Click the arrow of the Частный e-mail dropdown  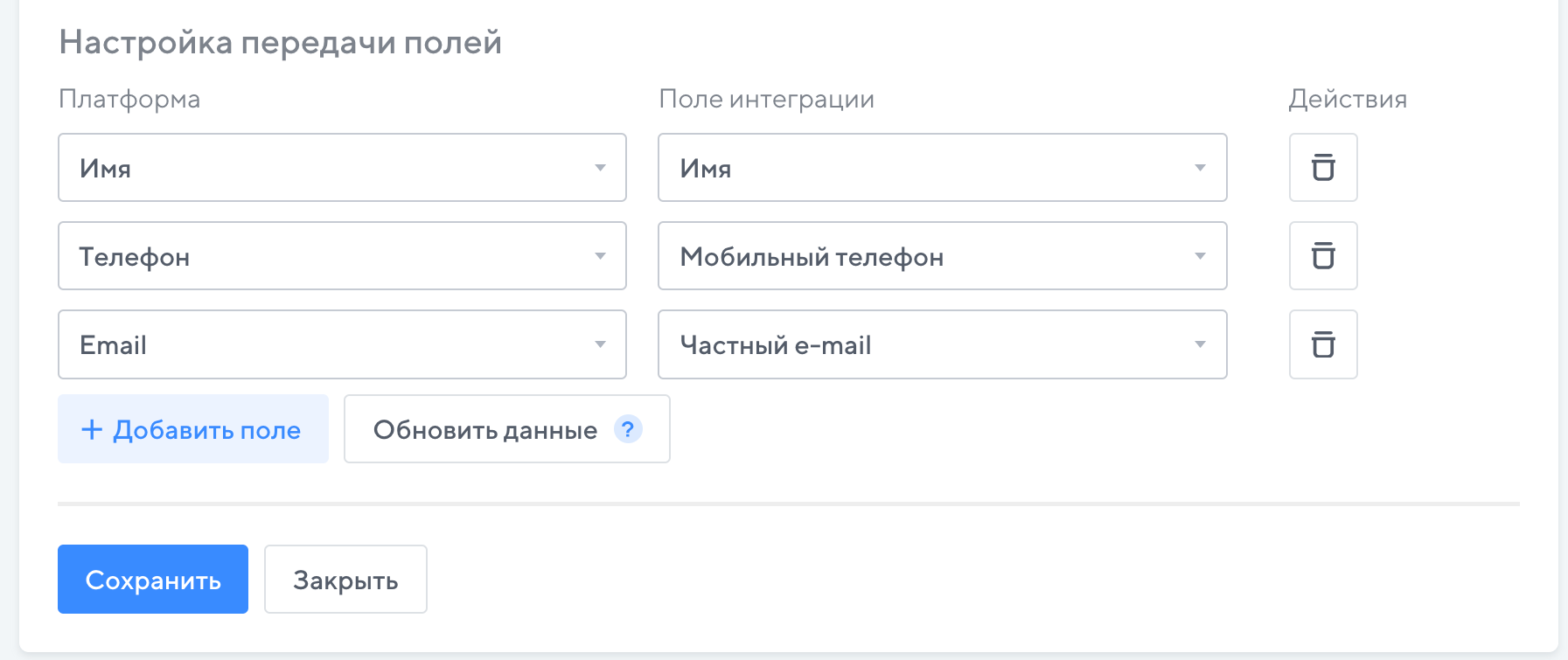[1200, 344]
